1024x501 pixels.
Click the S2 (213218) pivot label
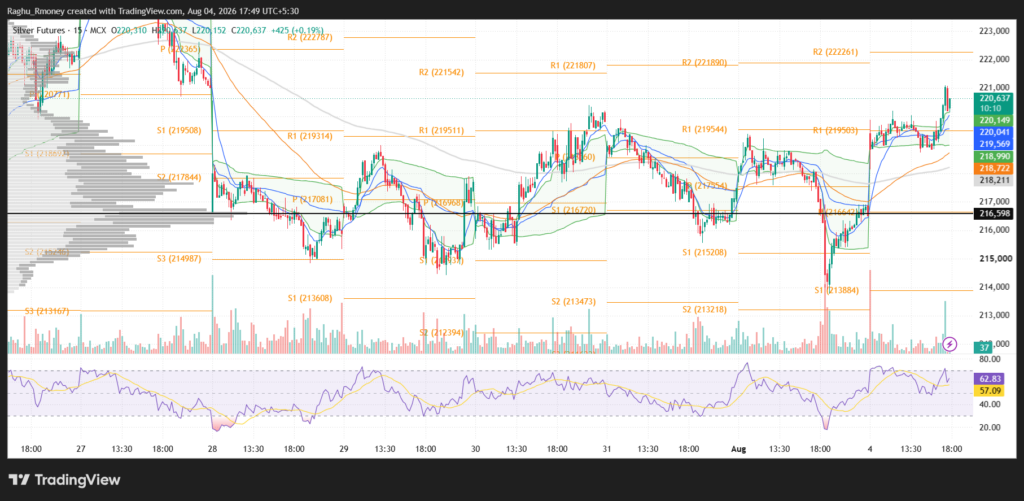tap(705, 309)
